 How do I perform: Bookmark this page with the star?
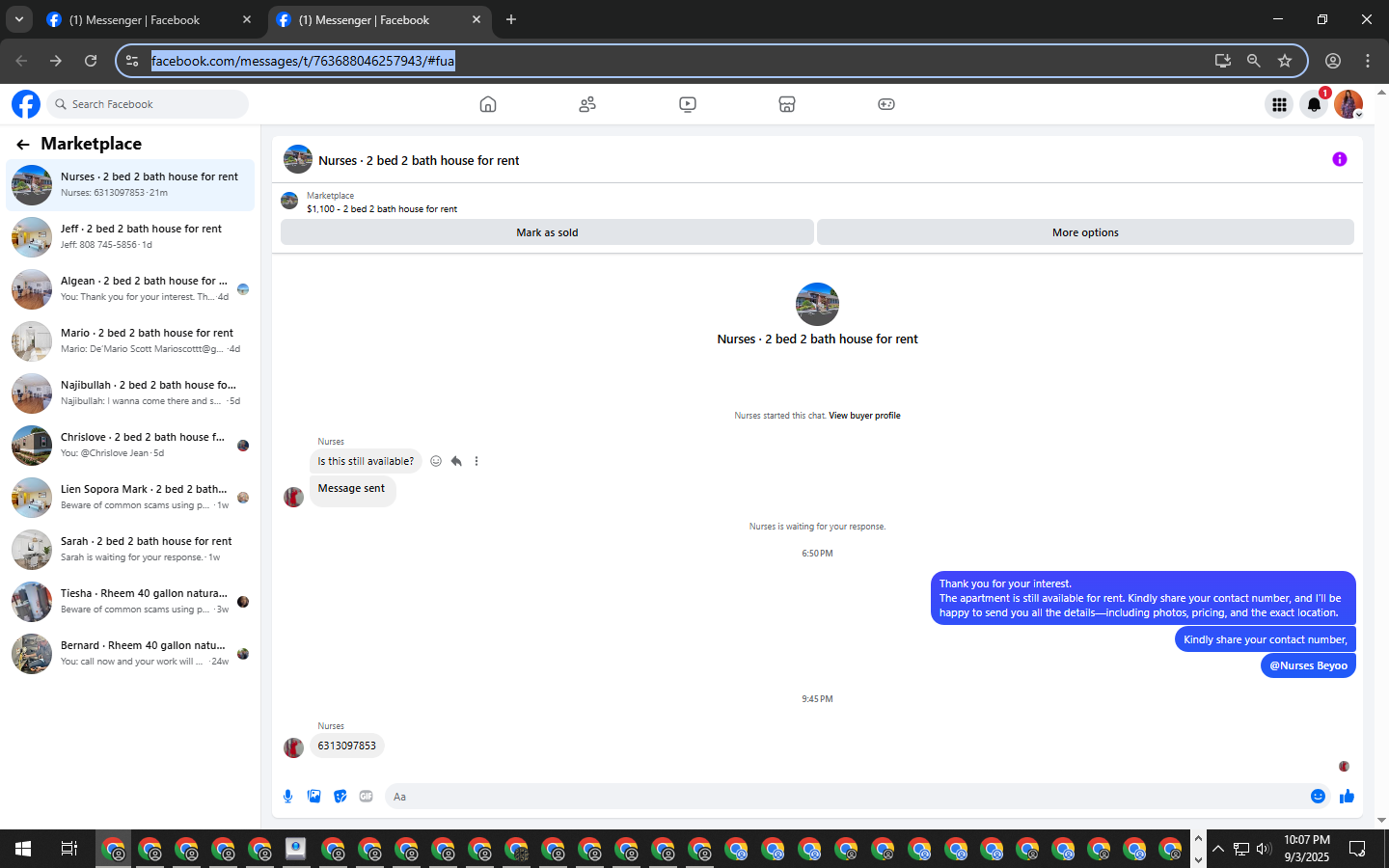click(x=1285, y=61)
